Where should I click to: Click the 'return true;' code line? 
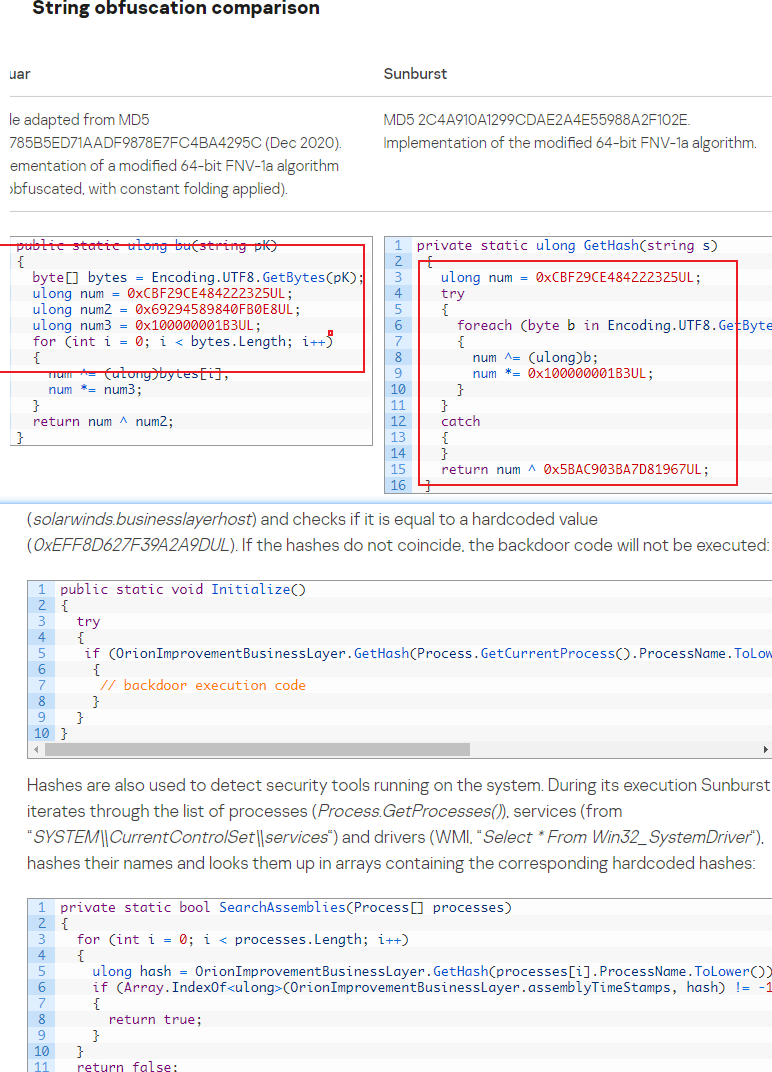(x=155, y=1019)
